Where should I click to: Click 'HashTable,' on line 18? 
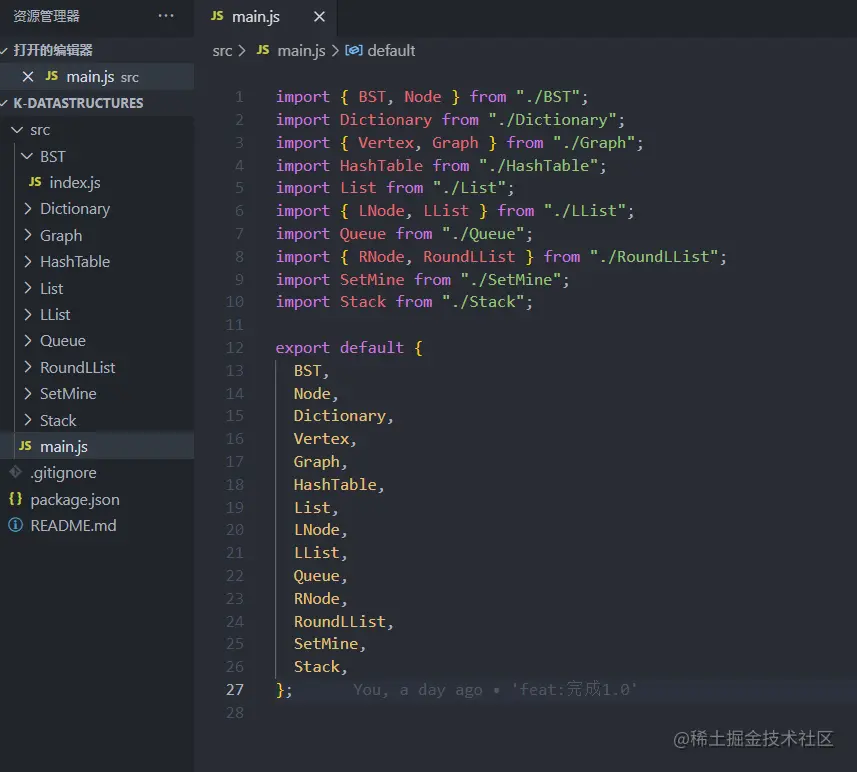coord(339,484)
